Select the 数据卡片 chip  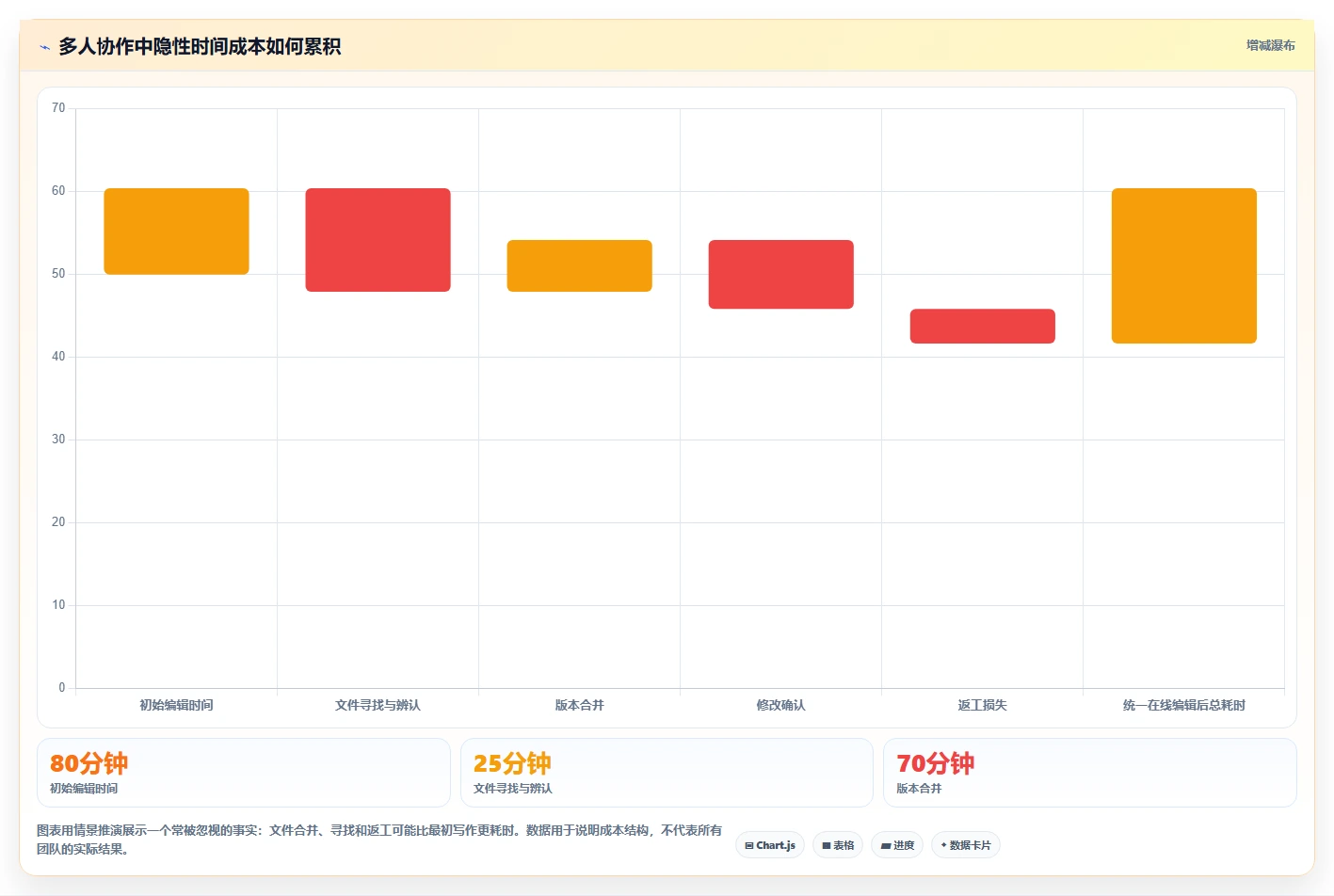[965, 845]
